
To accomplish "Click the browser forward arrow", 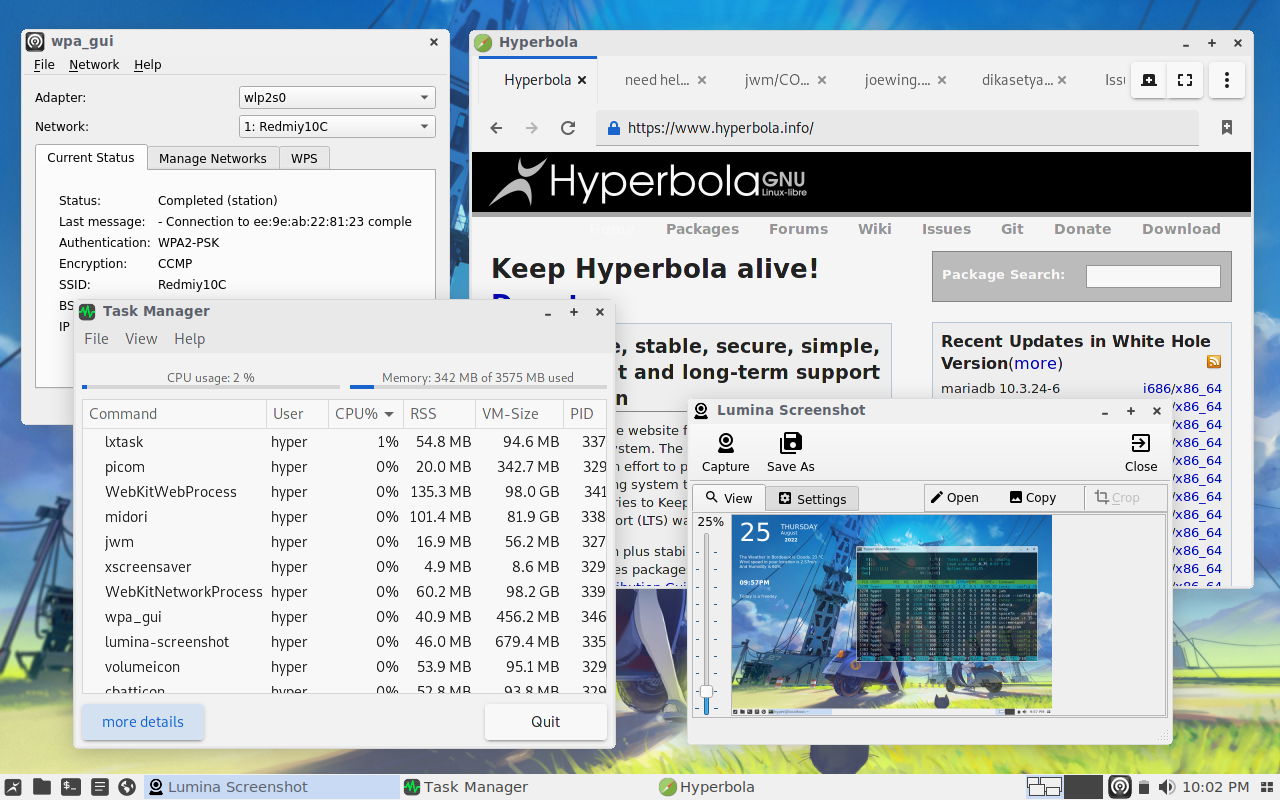I will [x=532, y=128].
